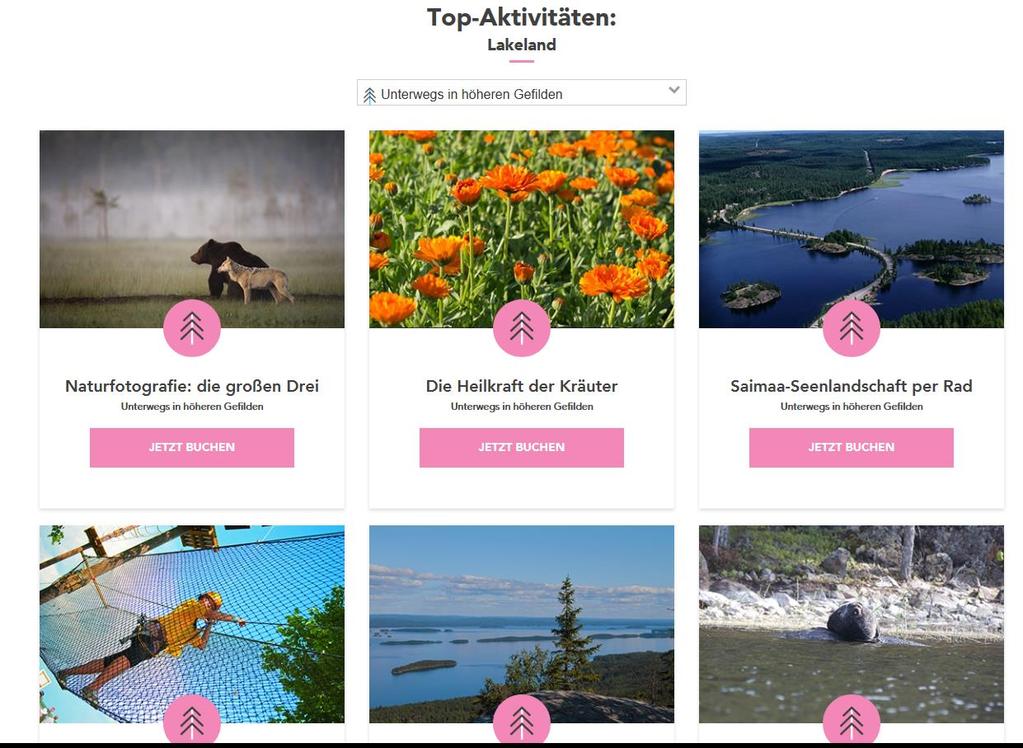This screenshot has width=1023, height=748.
Task: Click pink tree icon on Heilkraft der Kräuter card
Action: tap(521, 328)
